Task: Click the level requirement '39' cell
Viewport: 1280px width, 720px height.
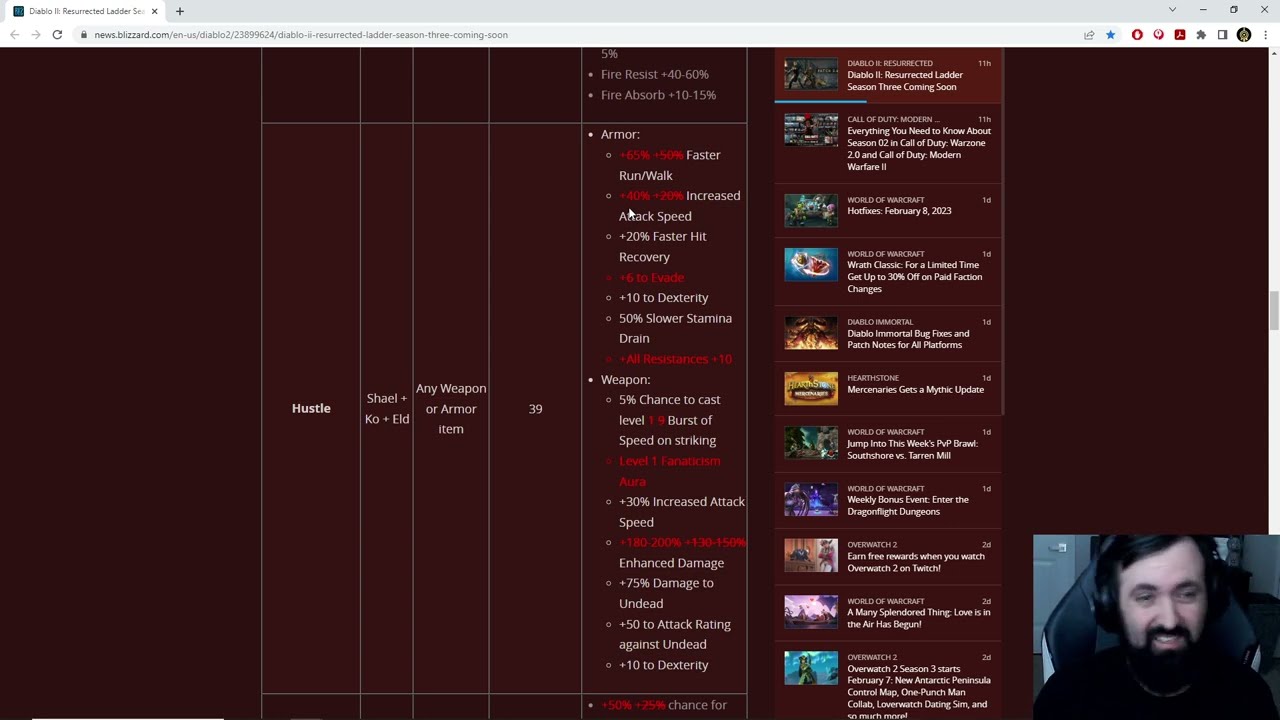Action: 535,408
